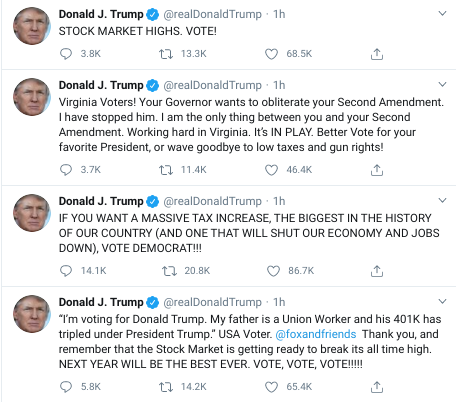Retweet the STOCK MARKET HIGHS tweet
Screen dimensions: 456x402
click(166, 54)
